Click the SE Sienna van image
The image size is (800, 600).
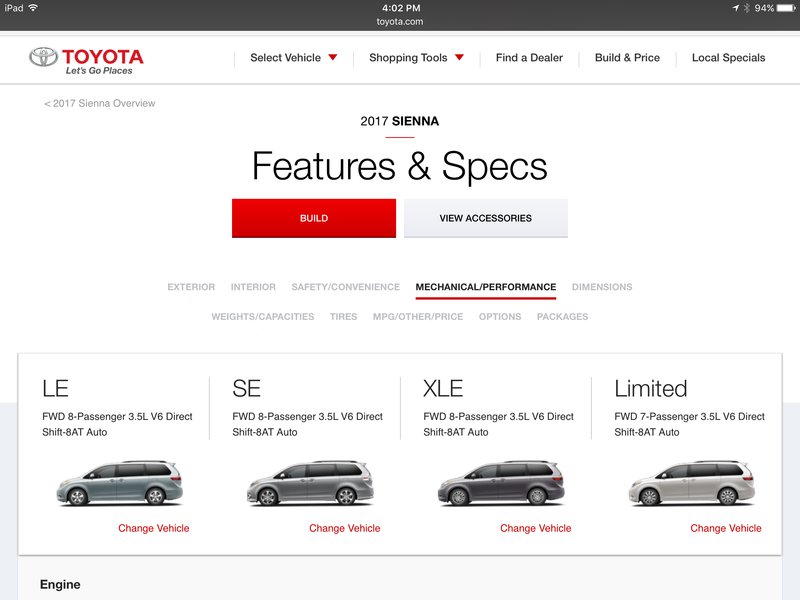(310, 483)
